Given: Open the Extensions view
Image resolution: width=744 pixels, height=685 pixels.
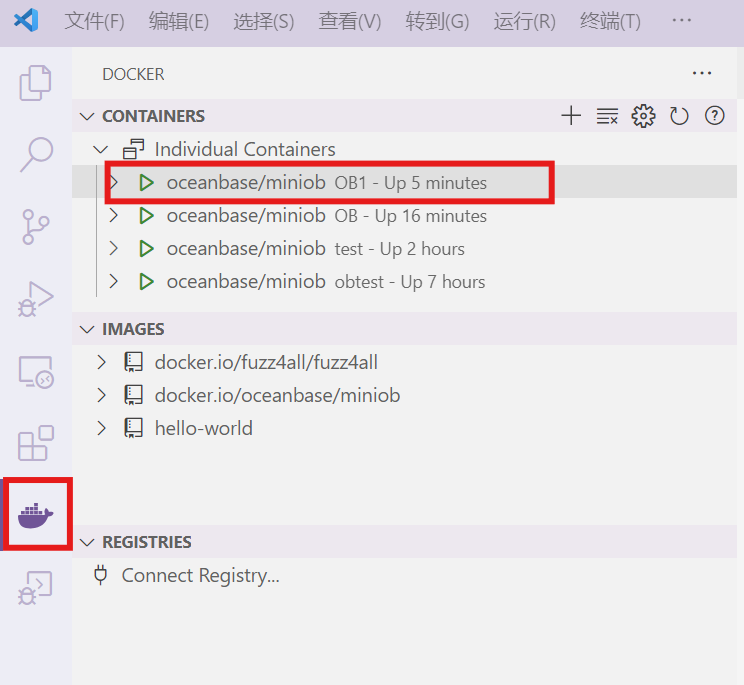Looking at the screenshot, I should pos(36,443).
